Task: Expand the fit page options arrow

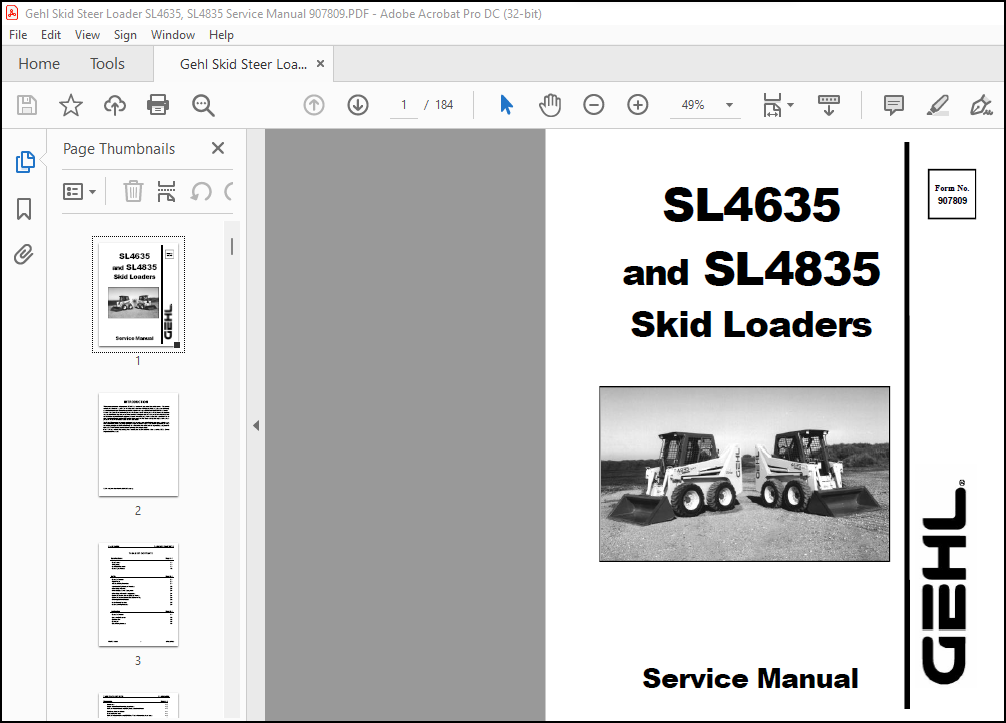Action: 790,105
